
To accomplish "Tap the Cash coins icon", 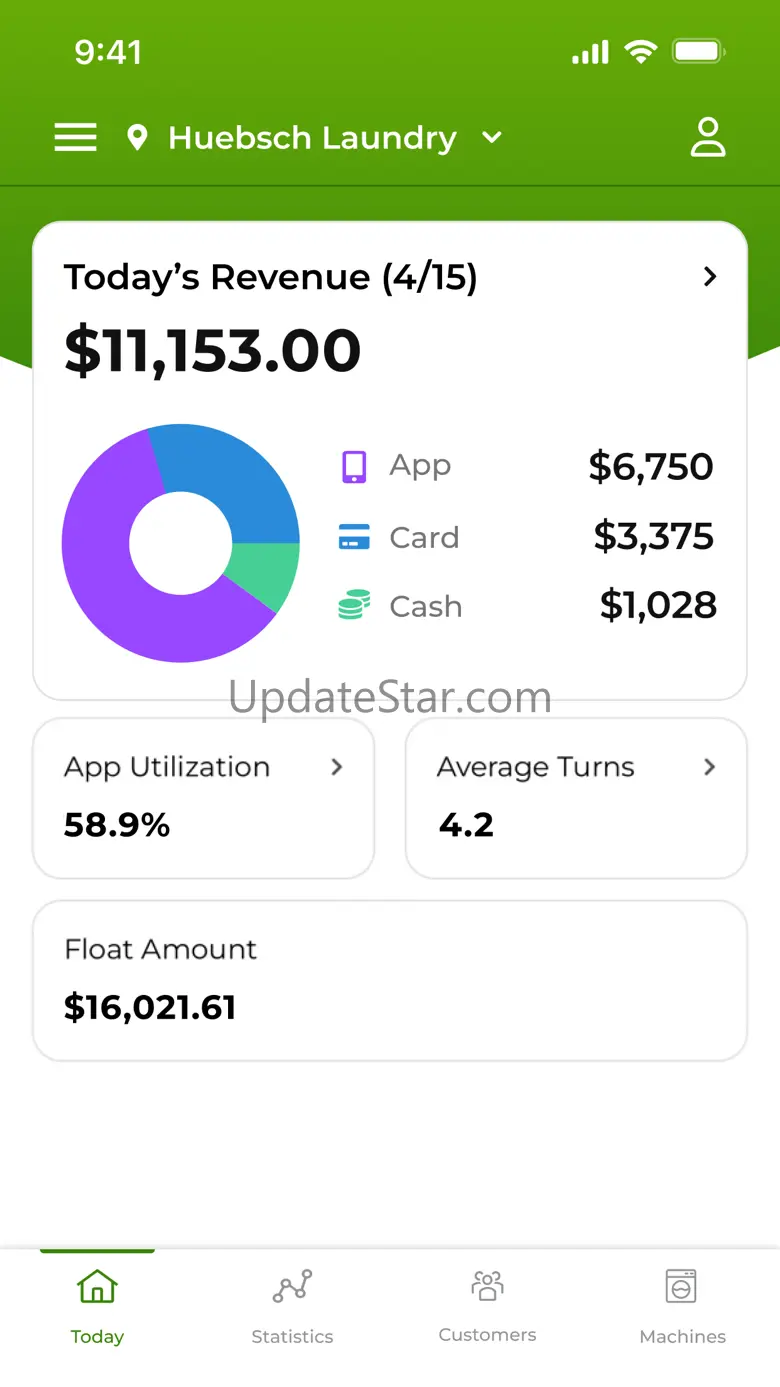I will 354,606.
